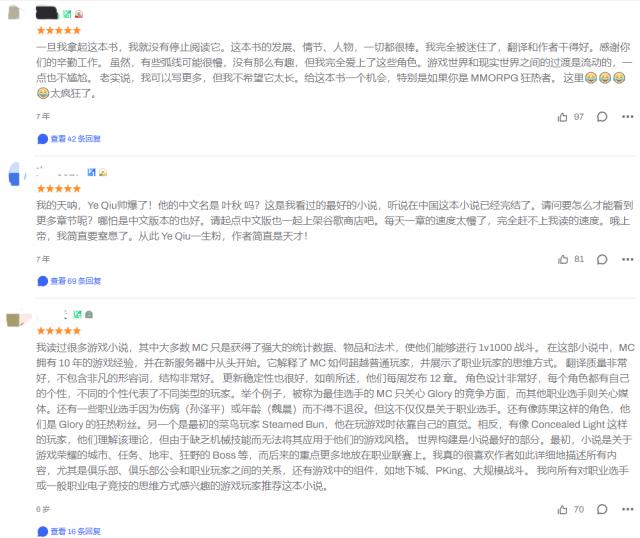Open comment bubble on third review
Image resolution: width=640 pixels, height=538 pixels.
602,509
